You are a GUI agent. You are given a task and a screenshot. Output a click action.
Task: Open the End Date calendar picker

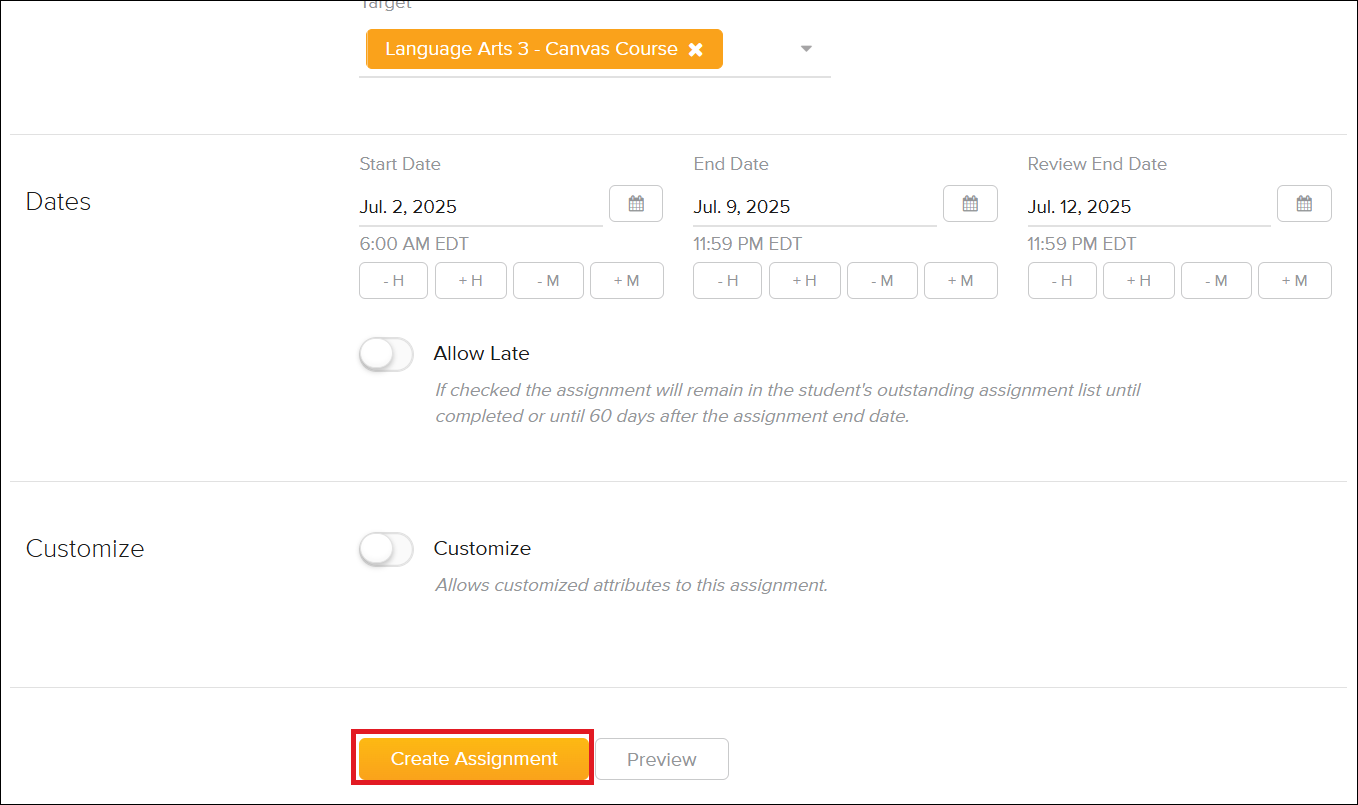click(970, 203)
